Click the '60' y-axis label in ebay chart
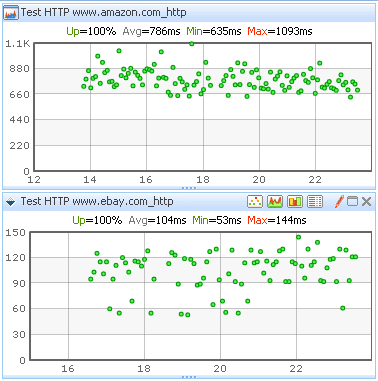378x381 pixels. 19,309
